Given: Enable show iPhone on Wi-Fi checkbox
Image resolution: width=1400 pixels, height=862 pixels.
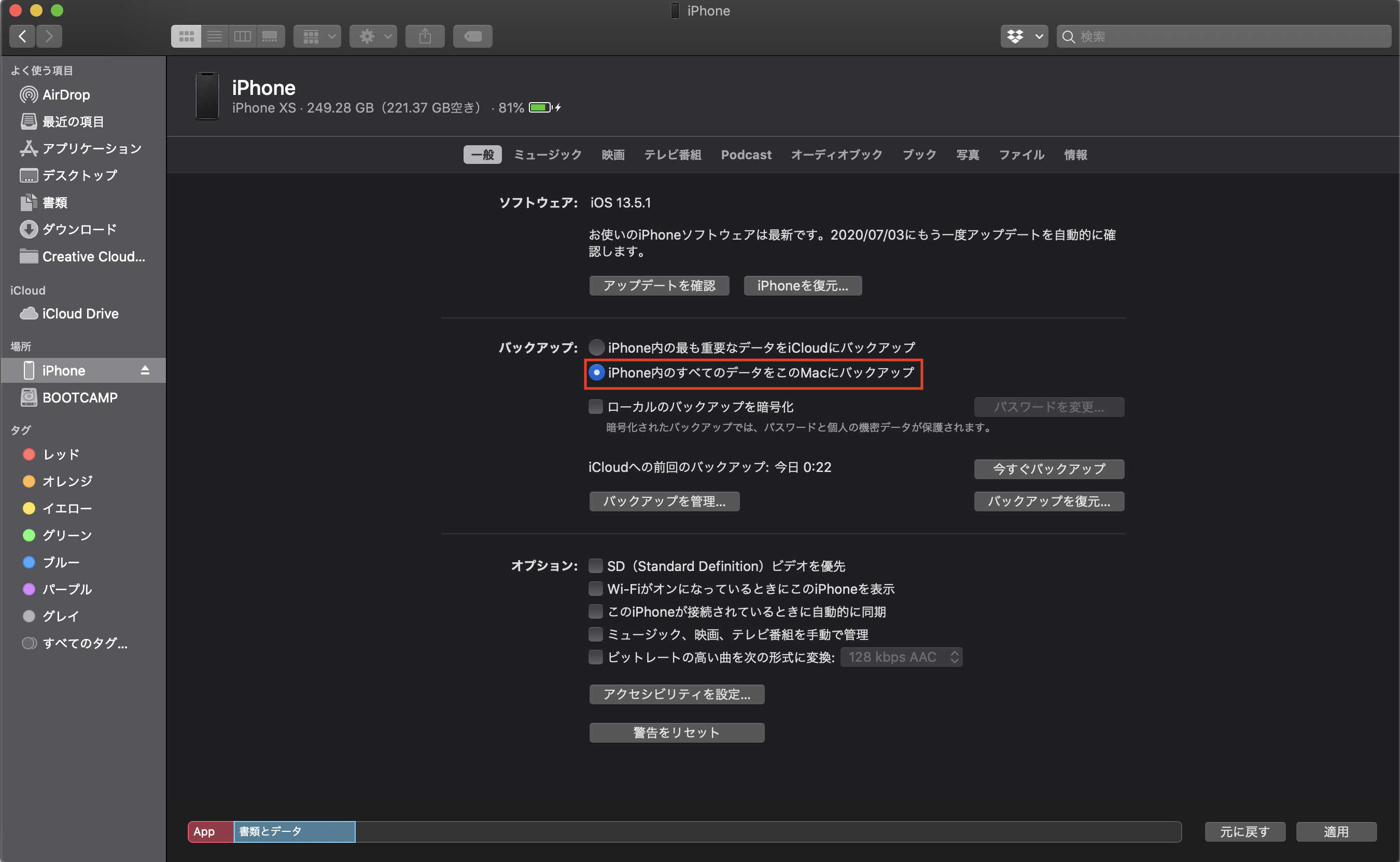Looking at the screenshot, I should point(595,588).
